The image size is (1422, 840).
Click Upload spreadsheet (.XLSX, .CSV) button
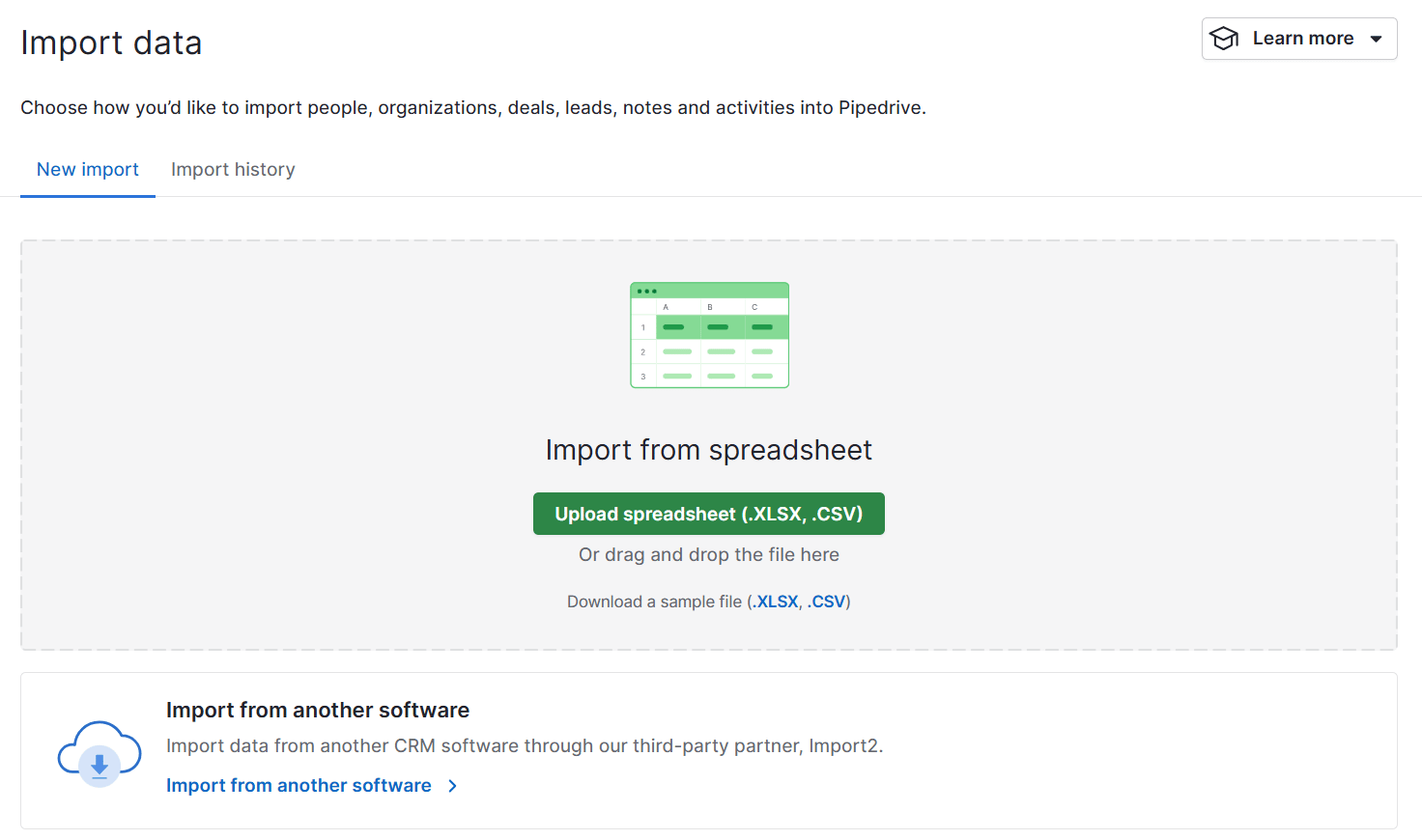point(709,514)
